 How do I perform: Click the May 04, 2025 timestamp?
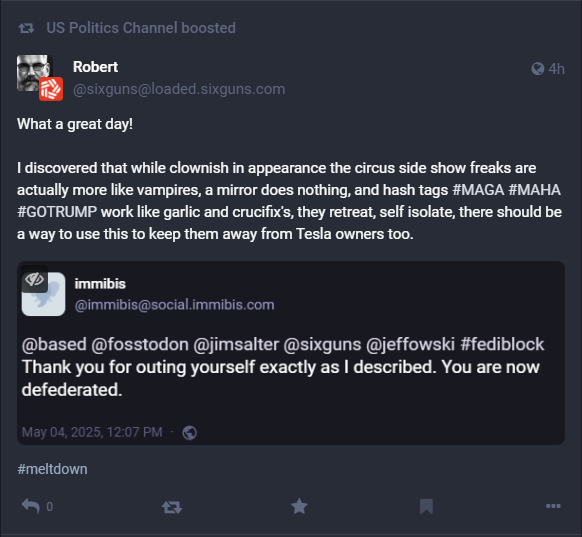pos(92,432)
